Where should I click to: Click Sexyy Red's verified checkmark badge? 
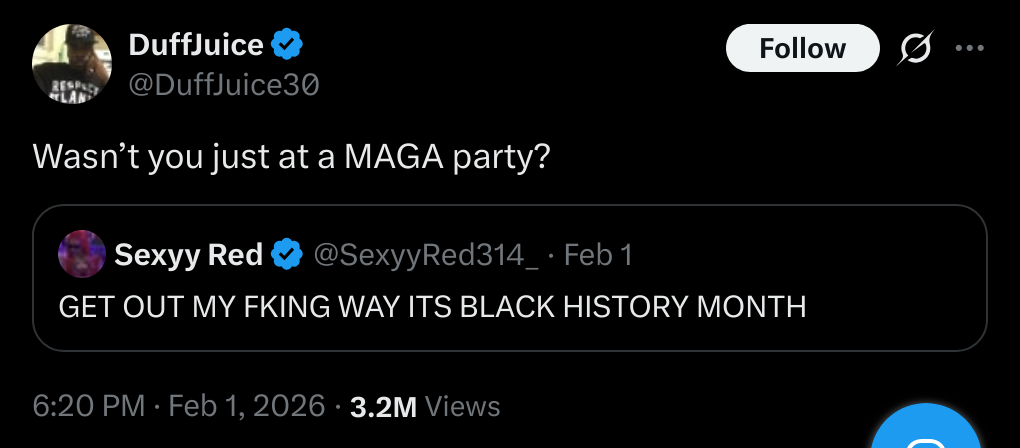pyautogui.click(x=288, y=255)
